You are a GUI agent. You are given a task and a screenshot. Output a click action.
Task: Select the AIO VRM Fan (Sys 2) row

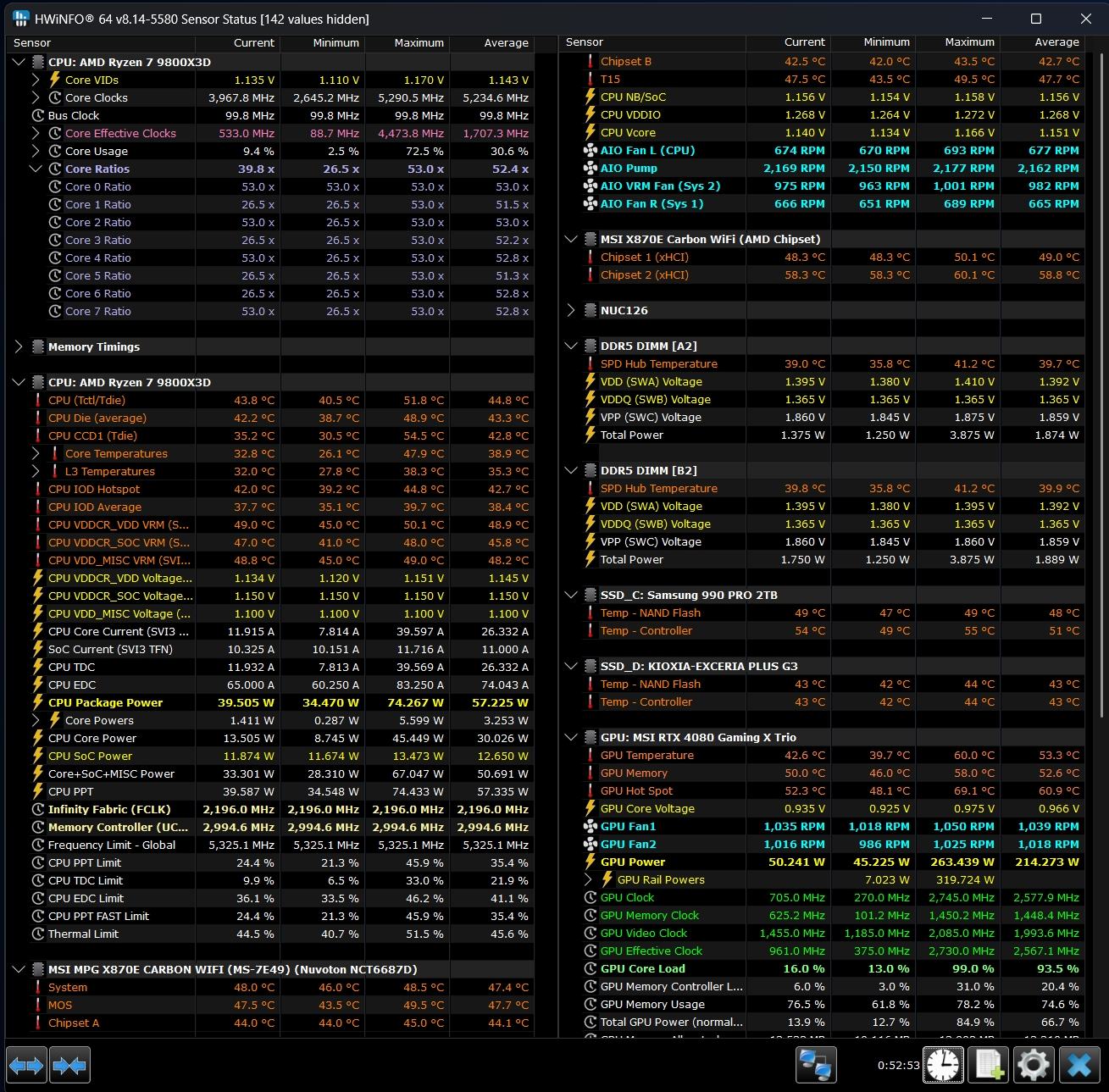click(x=822, y=186)
